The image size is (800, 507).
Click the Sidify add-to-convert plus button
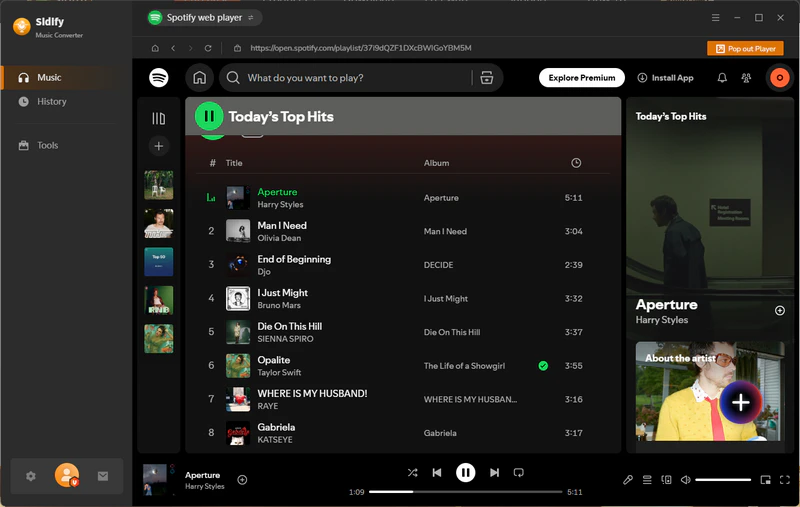(741, 402)
